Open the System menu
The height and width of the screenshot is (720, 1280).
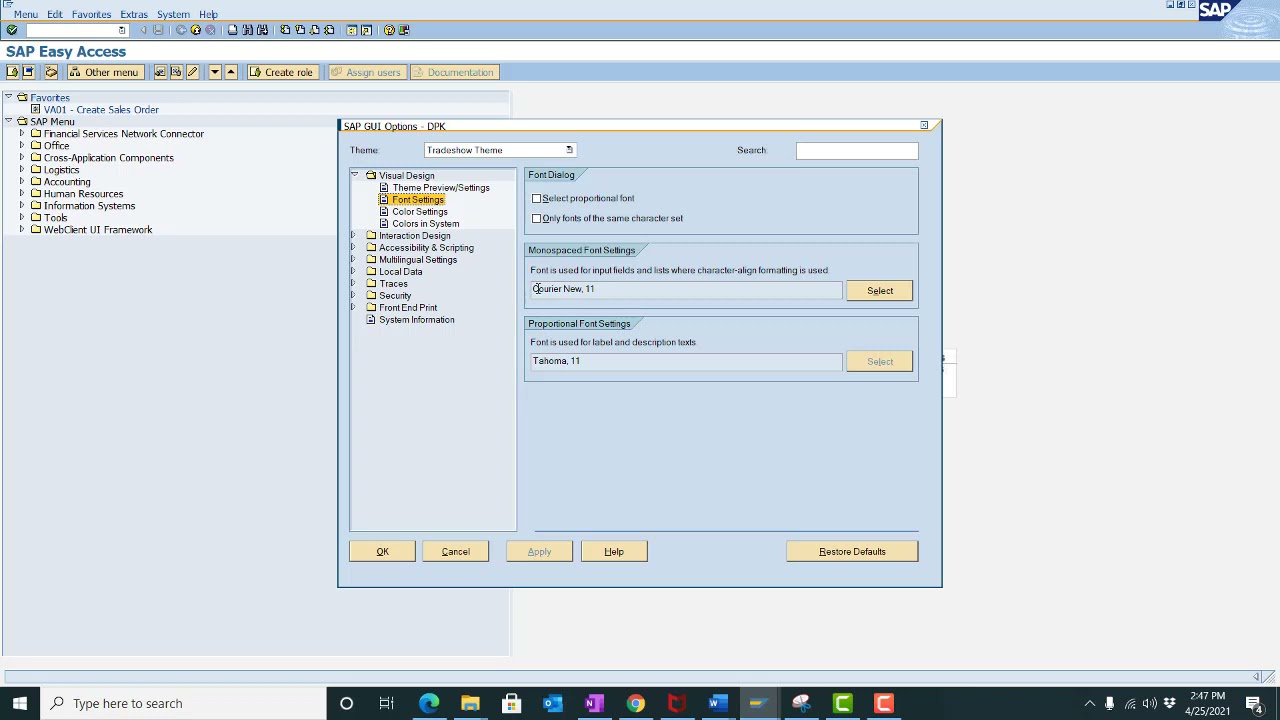[x=173, y=14]
